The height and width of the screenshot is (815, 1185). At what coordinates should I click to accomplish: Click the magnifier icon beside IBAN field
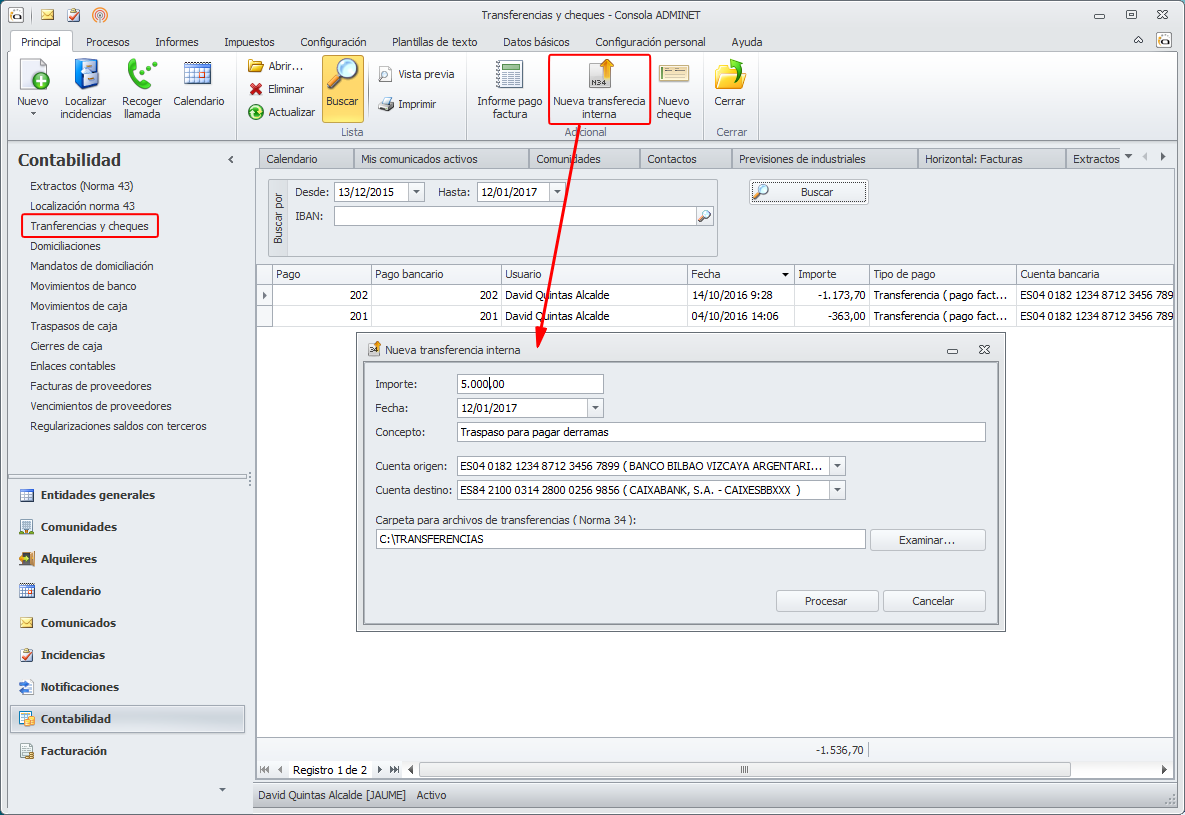coord(704,216)
